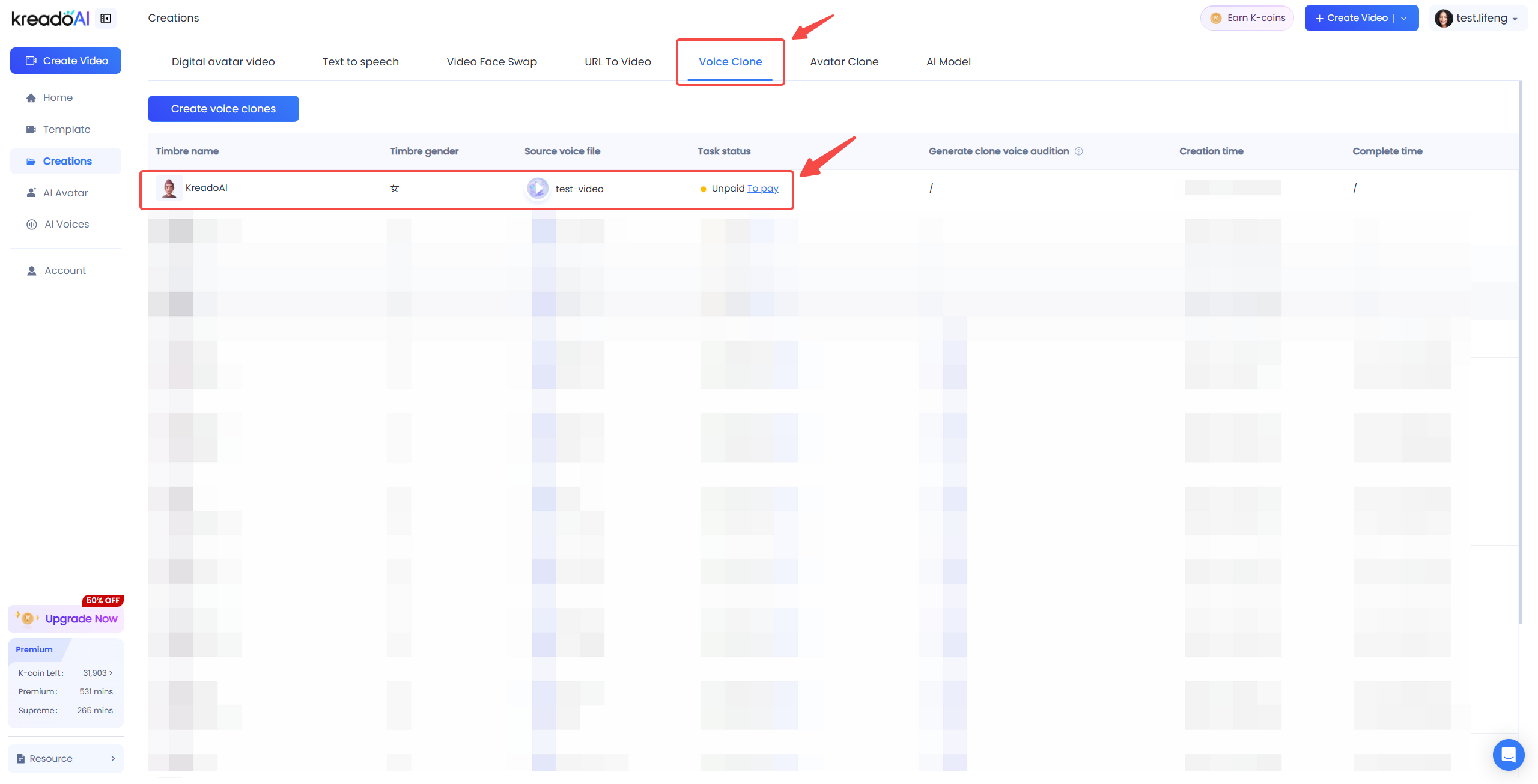Click the To pay link
The height and width of the screenshot is (784, 1538).
[762, 189]
